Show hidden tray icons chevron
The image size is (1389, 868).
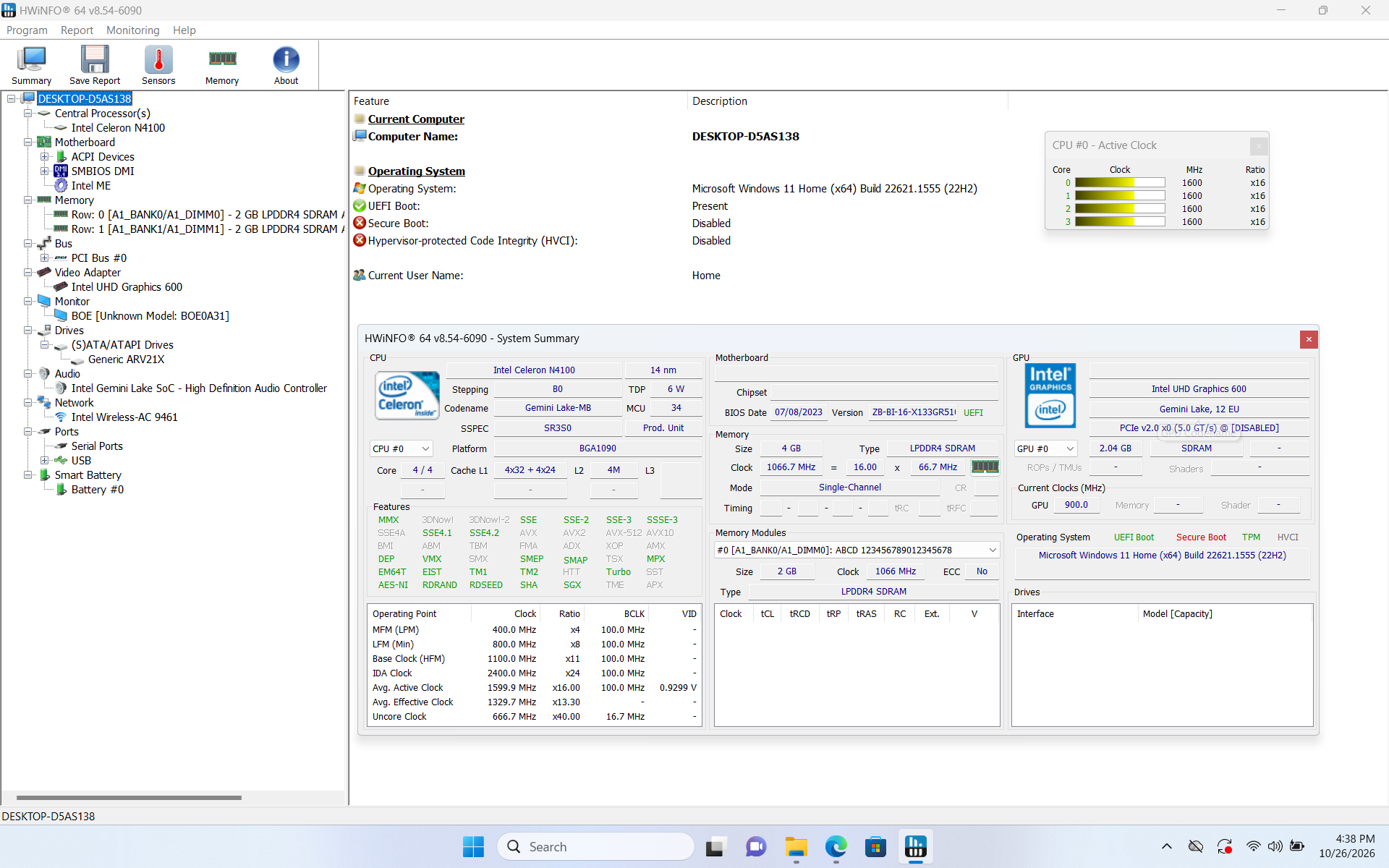(x=1167, y=846)
